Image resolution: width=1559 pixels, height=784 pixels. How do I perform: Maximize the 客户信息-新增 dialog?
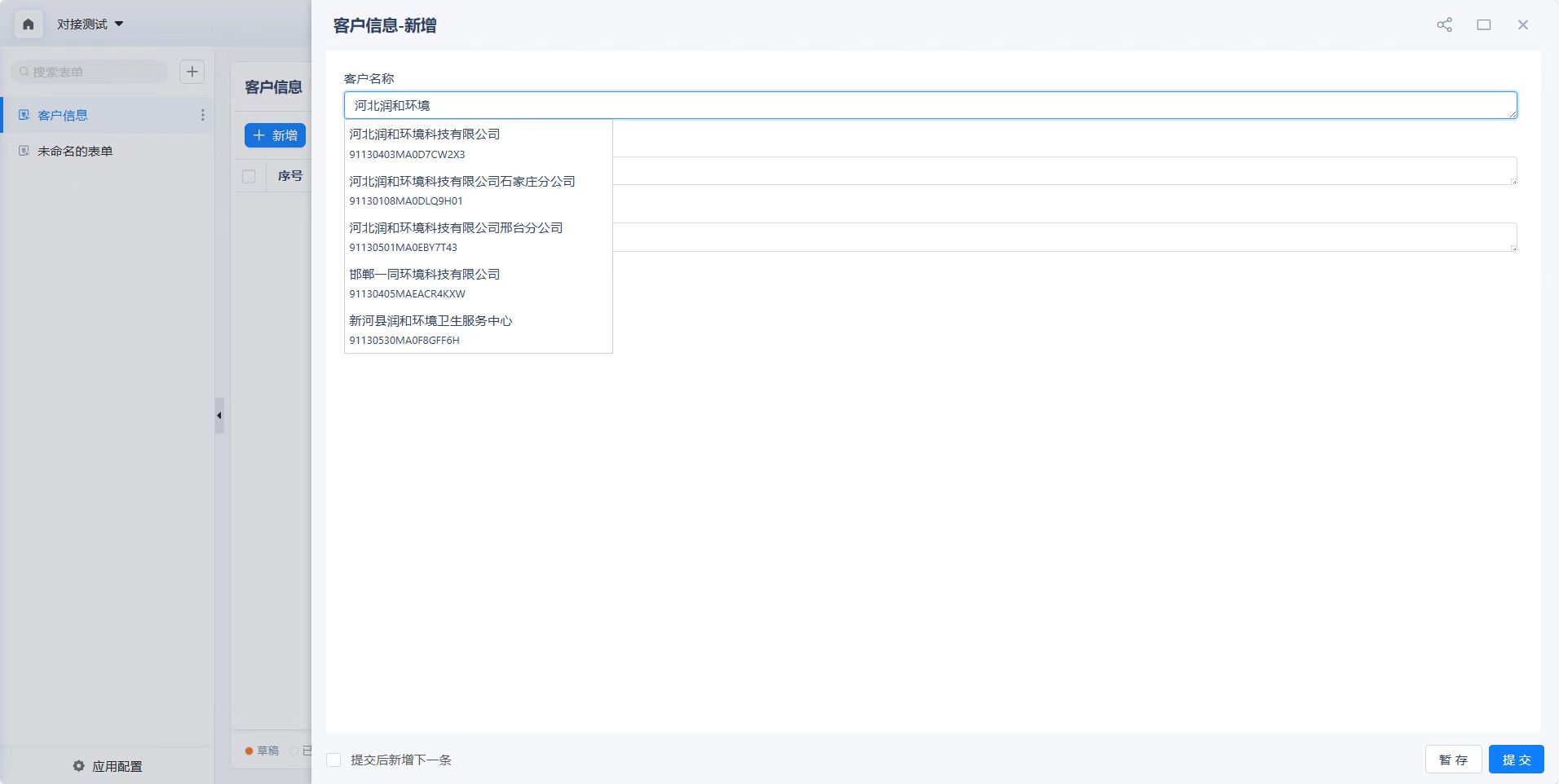point(1484,25)
